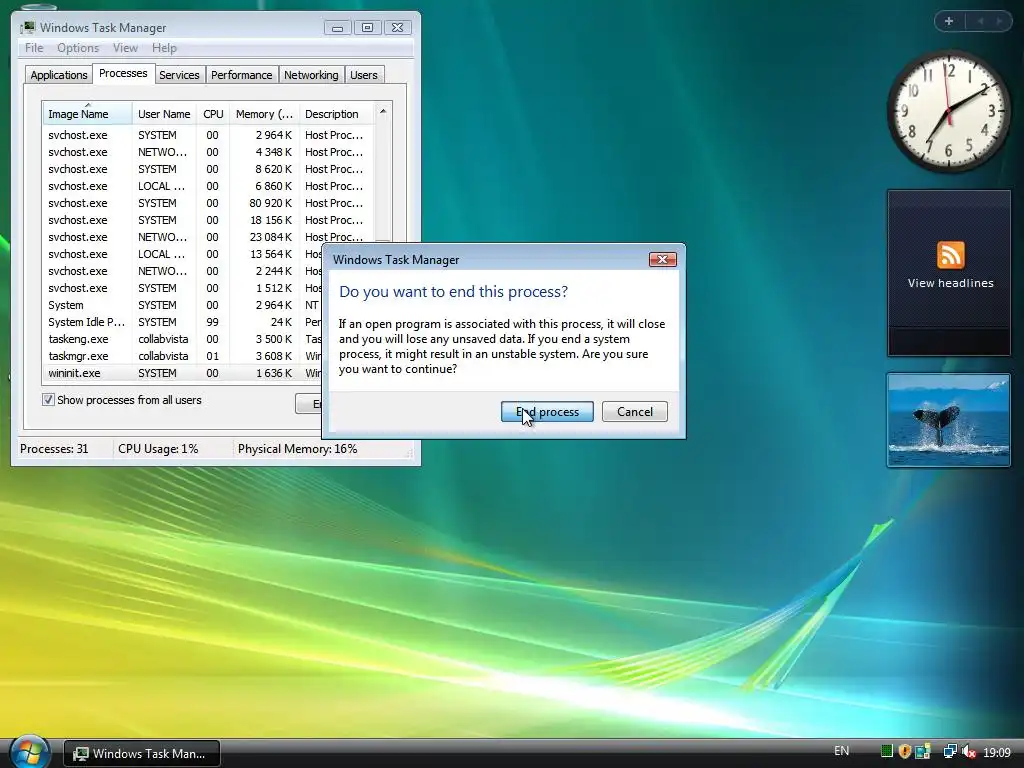Add a gadget with the sidebar plus button
This screenshot has height=768, width=1024.
coord(949,22)
